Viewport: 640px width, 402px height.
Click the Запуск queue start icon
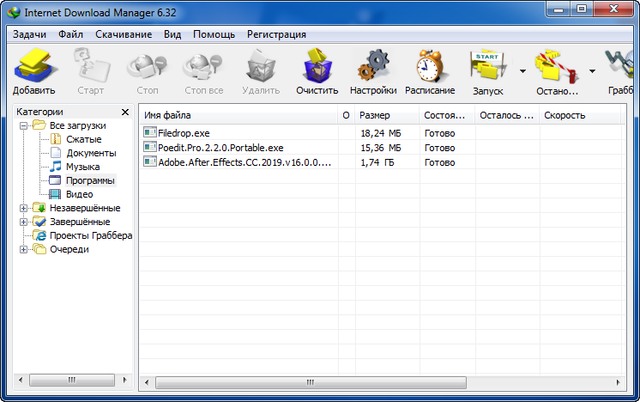487,72
